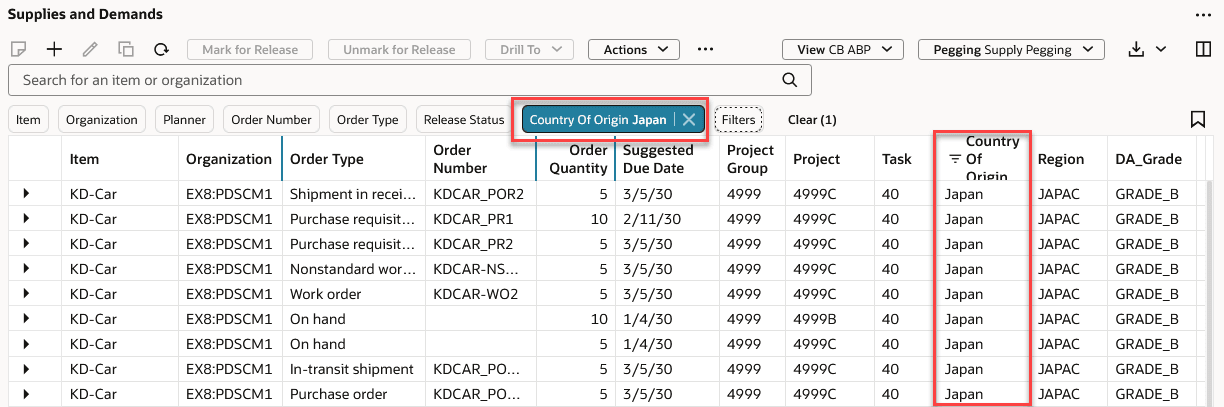Viewport: 1224px width, 407px height.
Task: Click the Item filter chip
Action: (x=28, y=120)
